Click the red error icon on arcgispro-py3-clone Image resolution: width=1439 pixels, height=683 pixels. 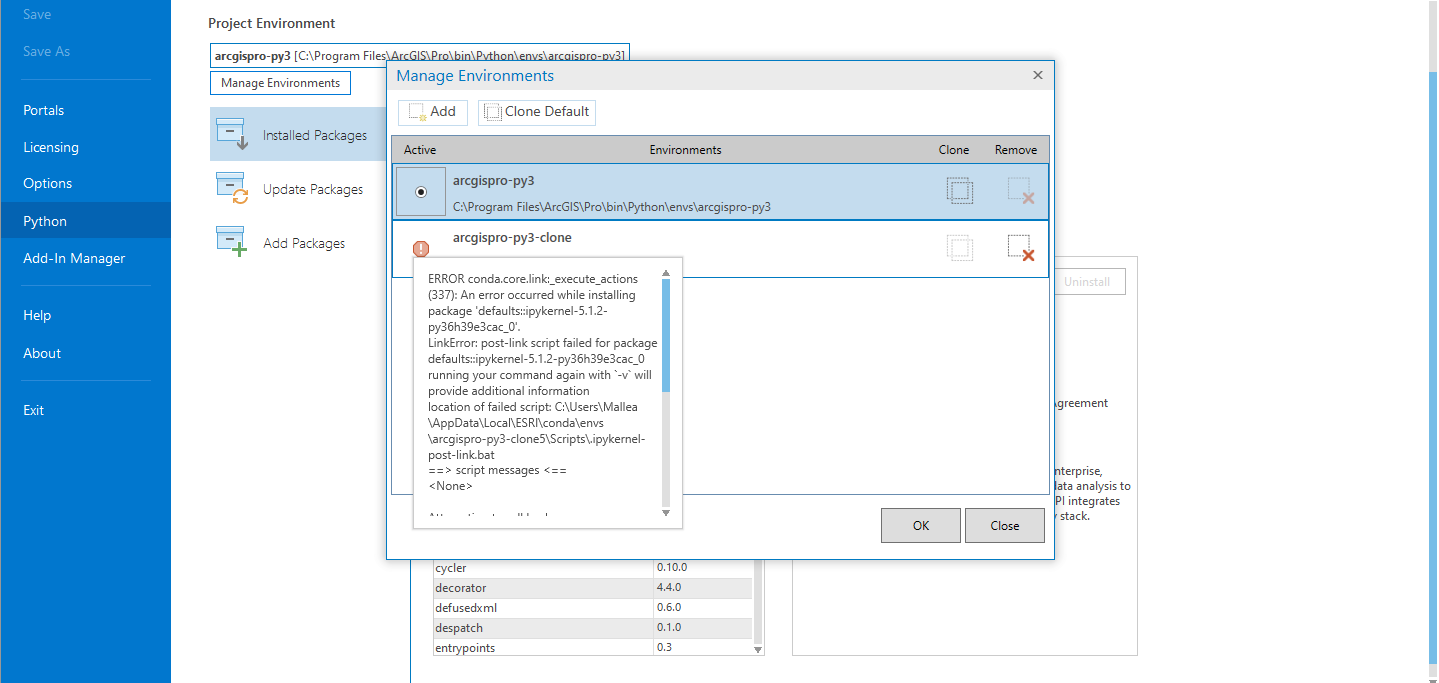[421, 249]
